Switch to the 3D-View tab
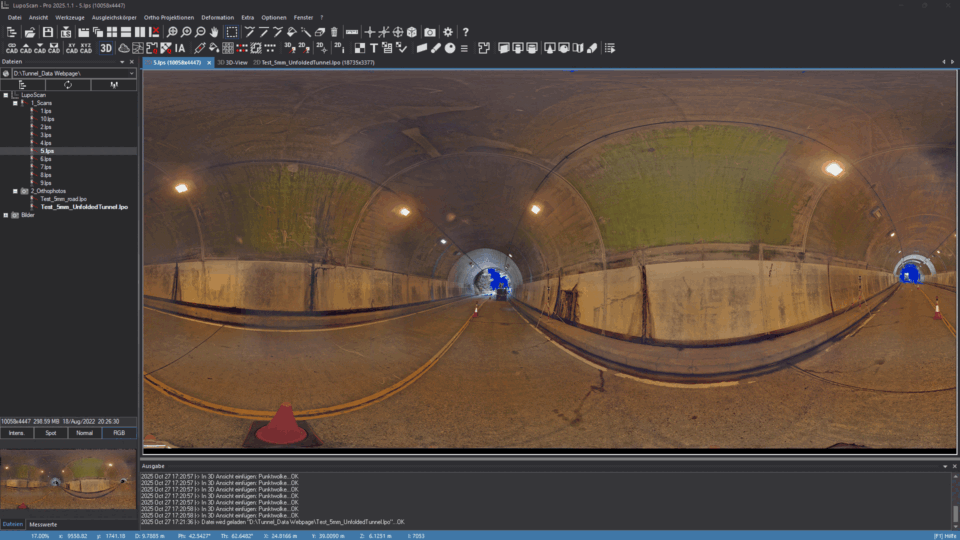The width and height of the screenshot is (960, 540). click(231, 62)
